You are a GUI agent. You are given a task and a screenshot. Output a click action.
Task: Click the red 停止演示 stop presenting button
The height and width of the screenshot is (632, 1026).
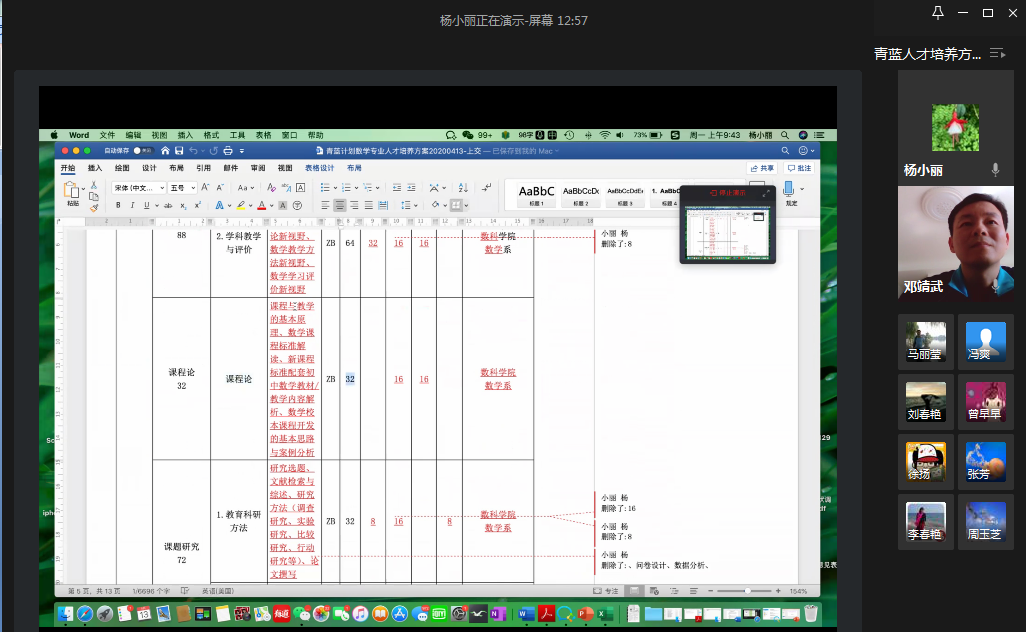[x=728, y=193]
